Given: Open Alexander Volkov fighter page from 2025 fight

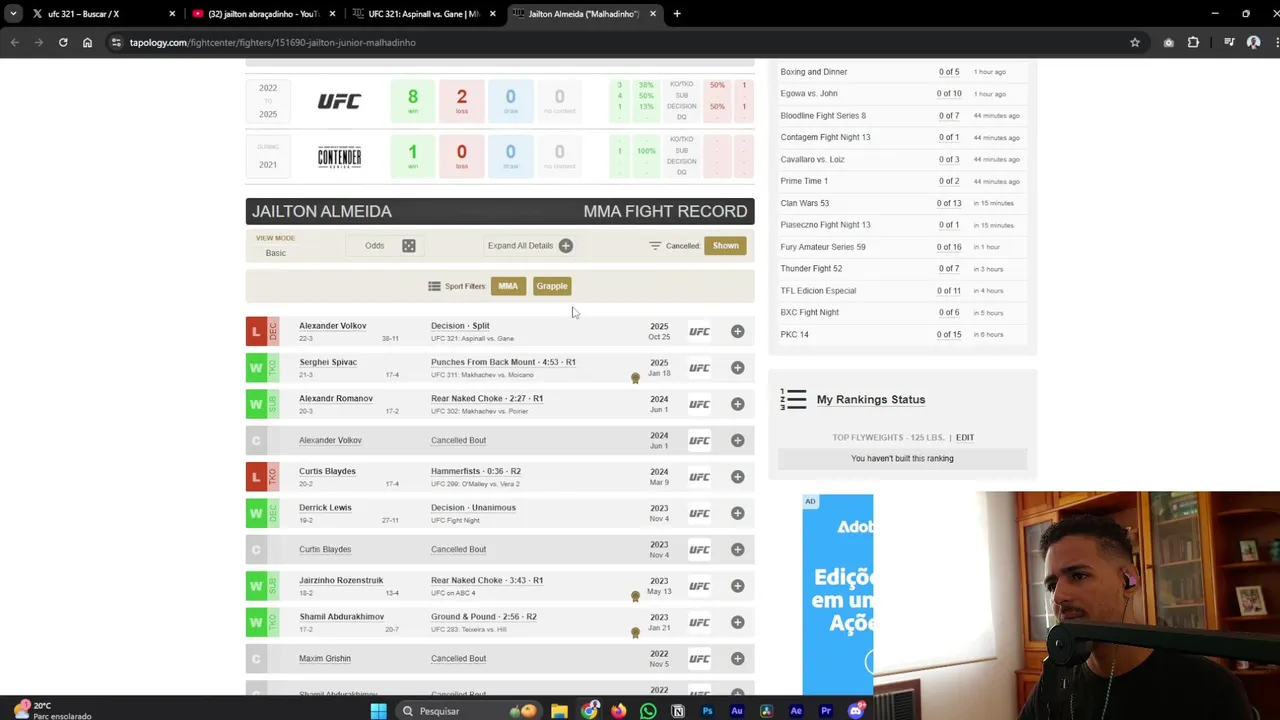Looking at the screenshot, I should coord(333,326).
